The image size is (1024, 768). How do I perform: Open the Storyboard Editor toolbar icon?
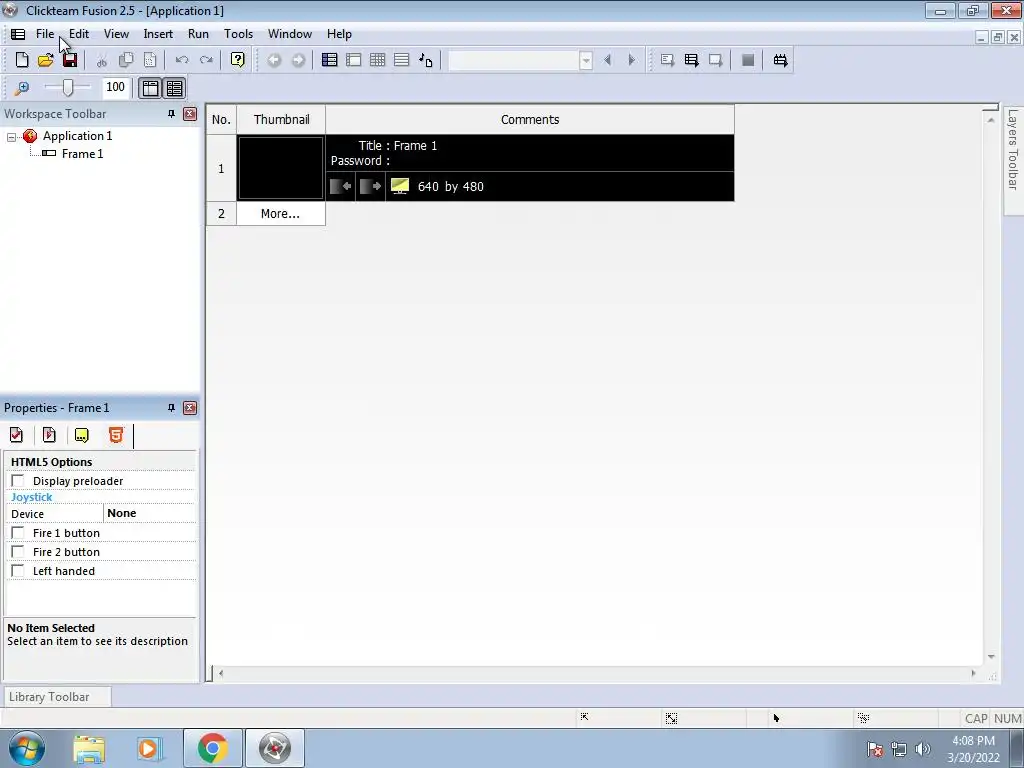click(x=330, y=60)
